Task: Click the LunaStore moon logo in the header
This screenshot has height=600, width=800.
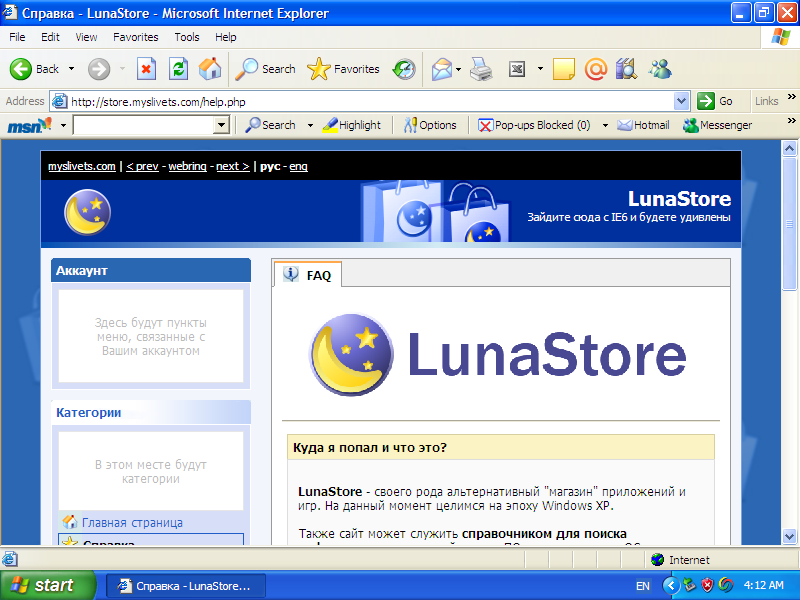Action: point(87,212)
